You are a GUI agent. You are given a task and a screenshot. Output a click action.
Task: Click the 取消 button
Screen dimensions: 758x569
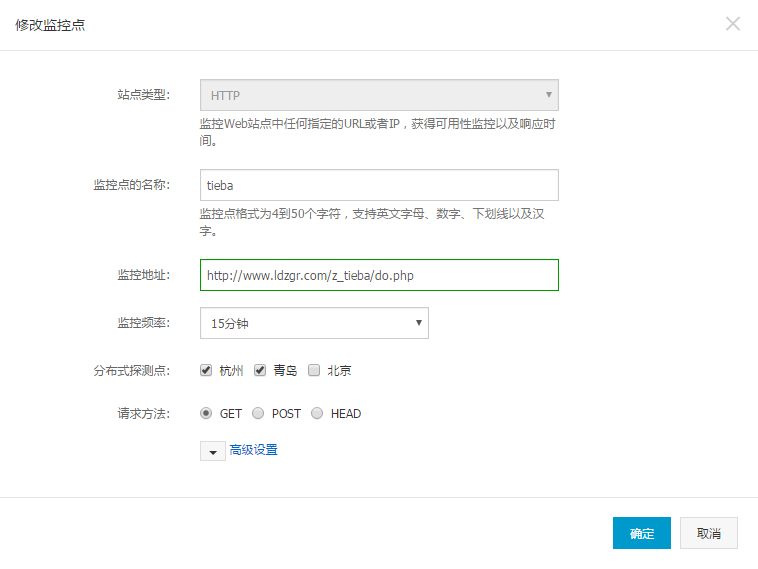tap(709, 533)
